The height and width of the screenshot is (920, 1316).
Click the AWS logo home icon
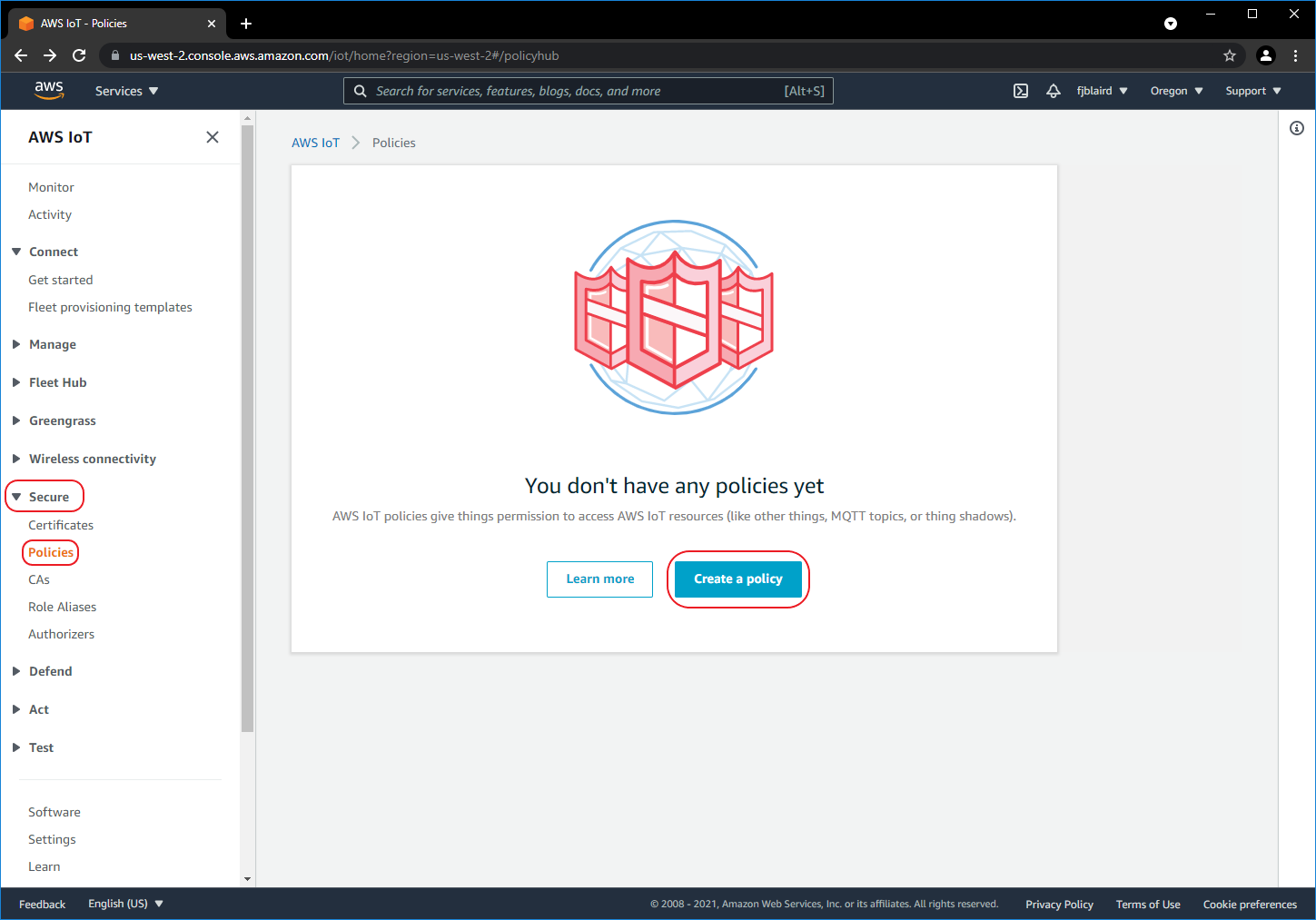click(x=49, y=90)
